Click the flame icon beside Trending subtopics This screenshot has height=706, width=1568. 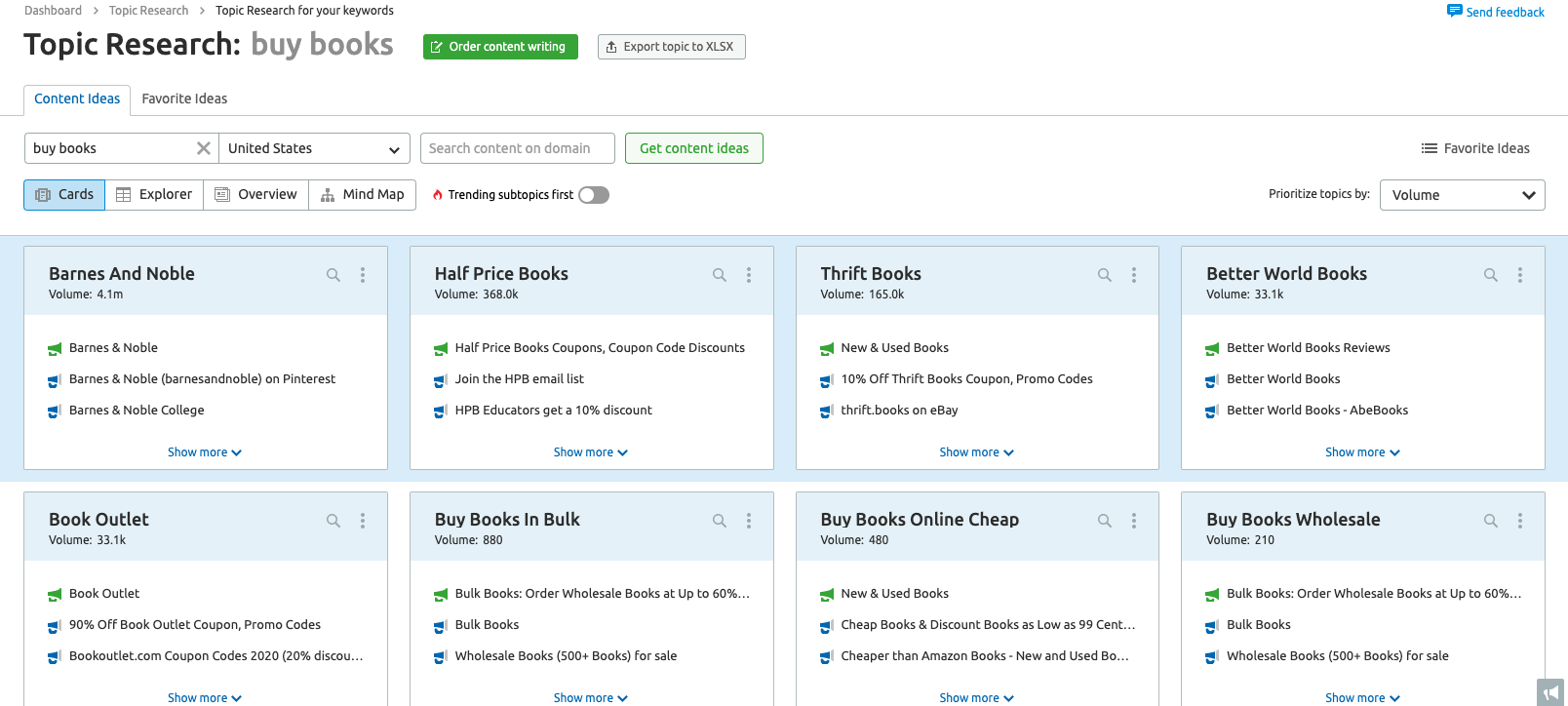[438, 195]
